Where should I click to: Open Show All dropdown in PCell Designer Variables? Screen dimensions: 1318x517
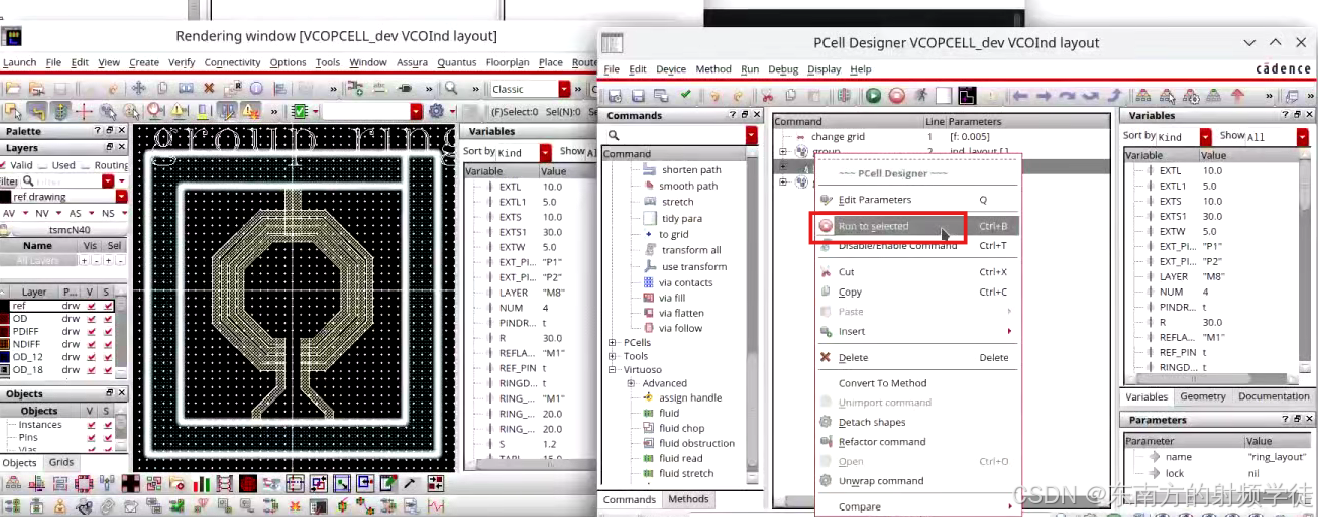[1303, 137]
